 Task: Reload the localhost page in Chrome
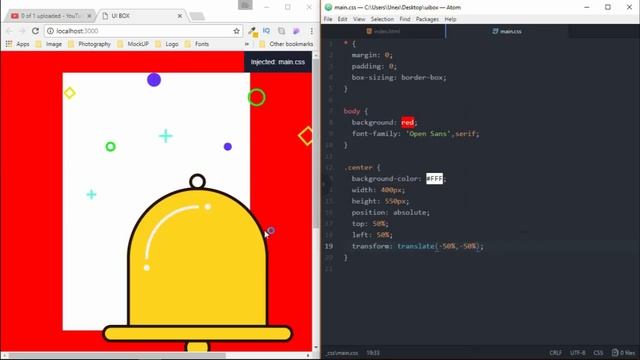coord(36,31)
